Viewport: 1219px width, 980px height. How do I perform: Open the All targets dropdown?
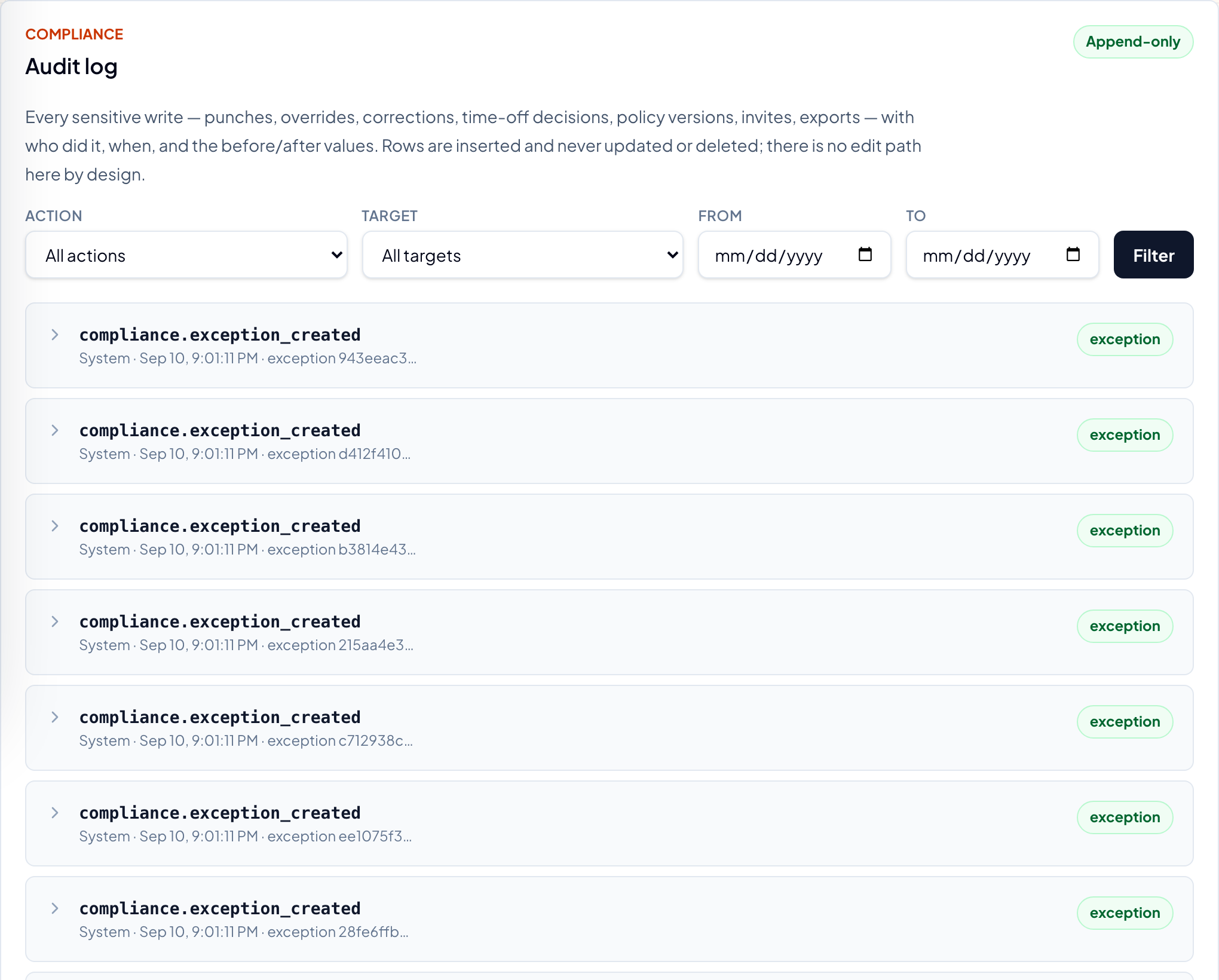point(523,255)
